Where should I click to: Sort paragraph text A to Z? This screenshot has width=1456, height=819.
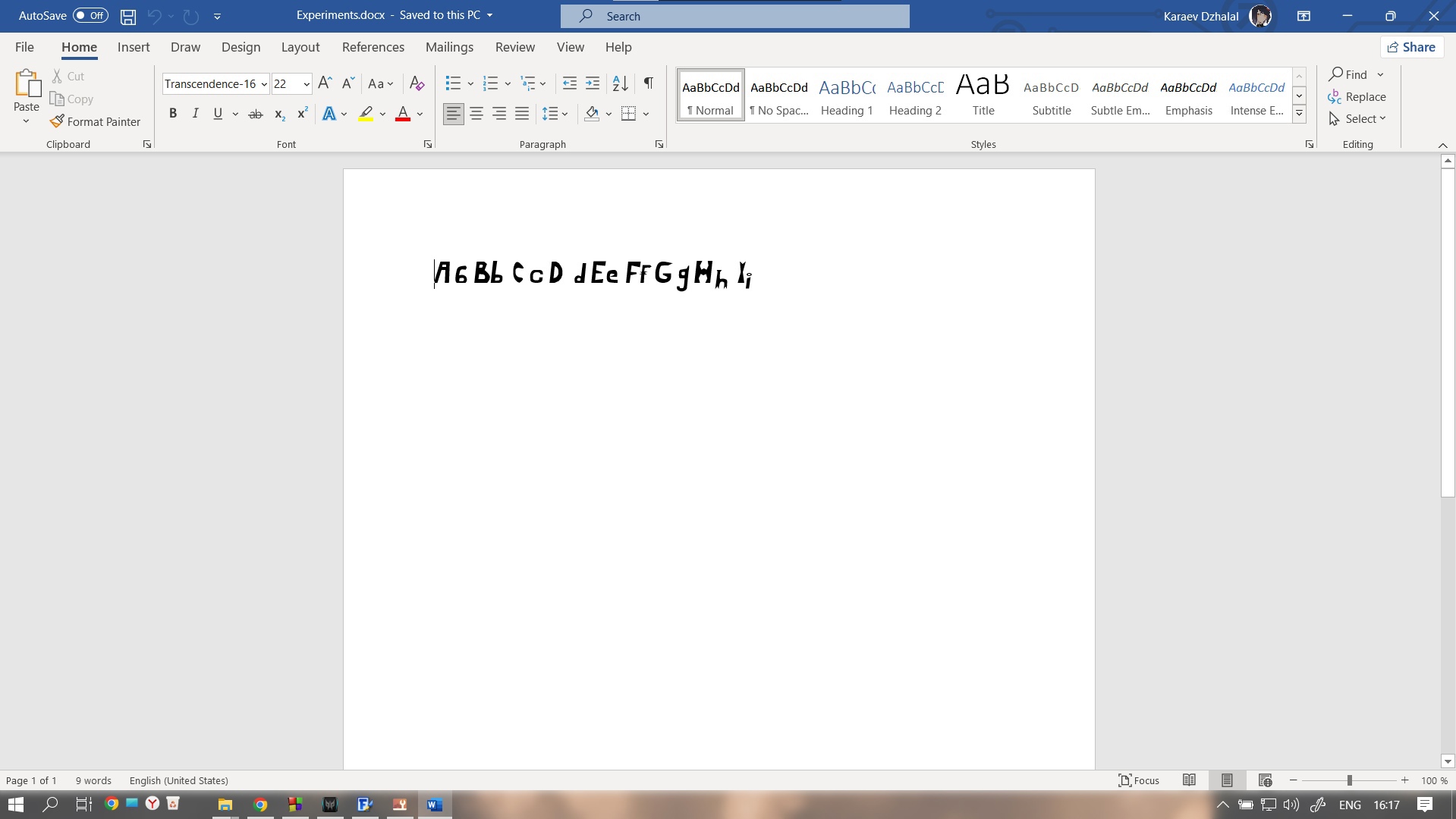(x=620, y=83)
